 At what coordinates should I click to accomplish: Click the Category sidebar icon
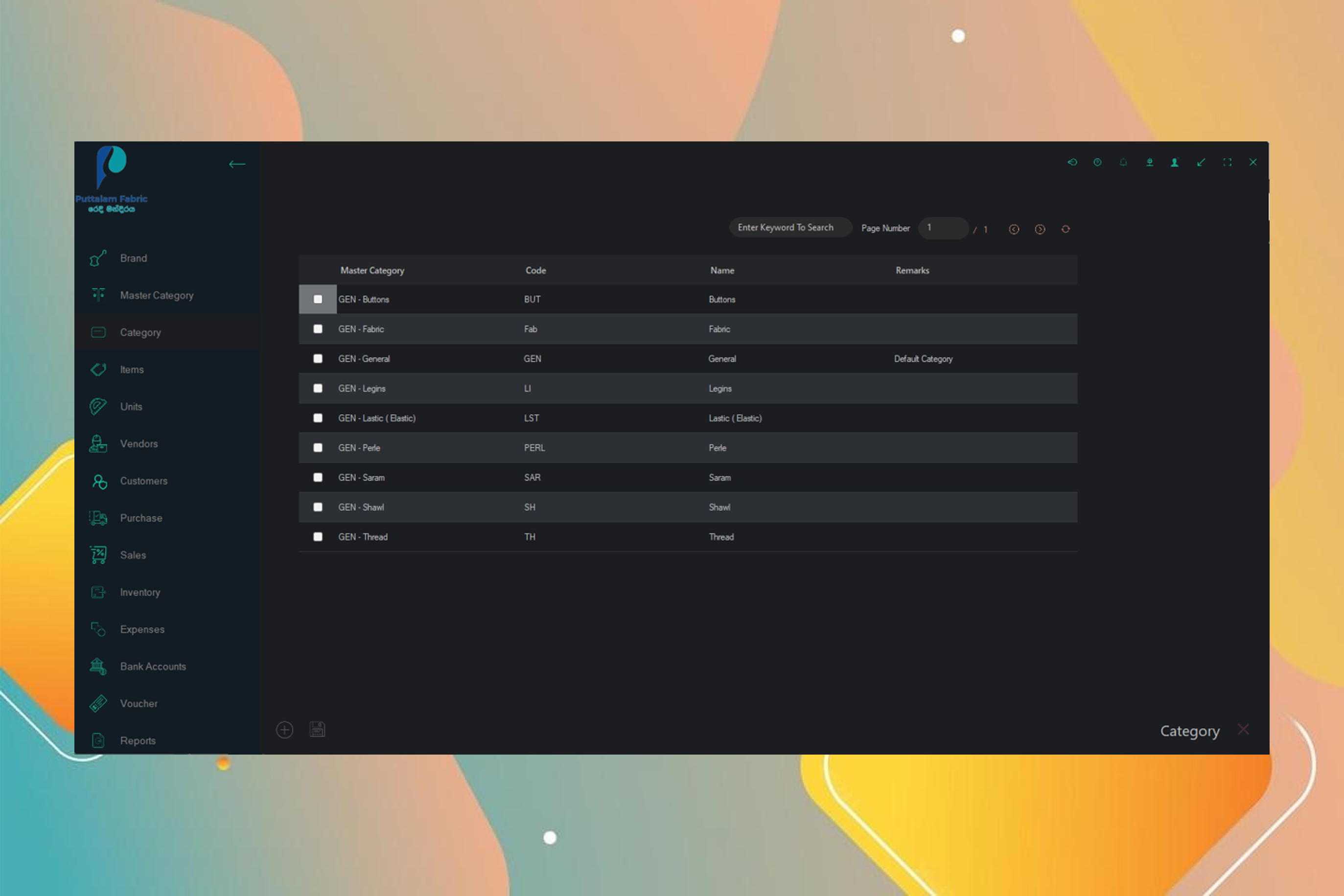(x=98, y=333)
